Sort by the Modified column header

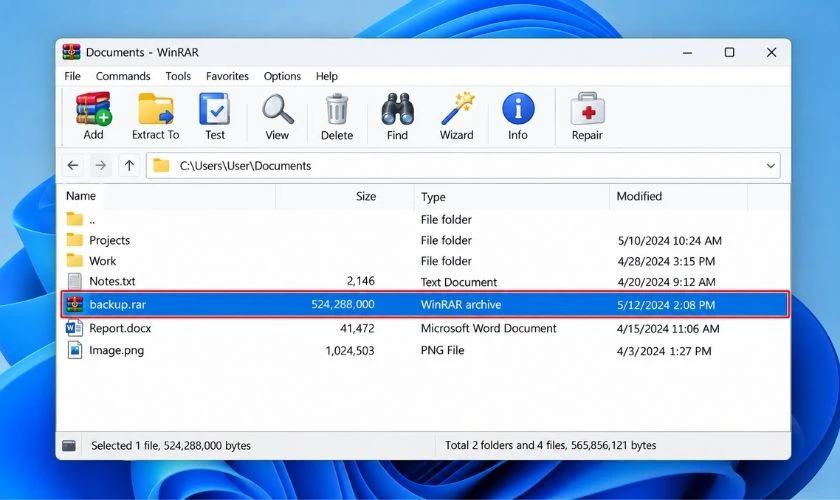[639, 196]
